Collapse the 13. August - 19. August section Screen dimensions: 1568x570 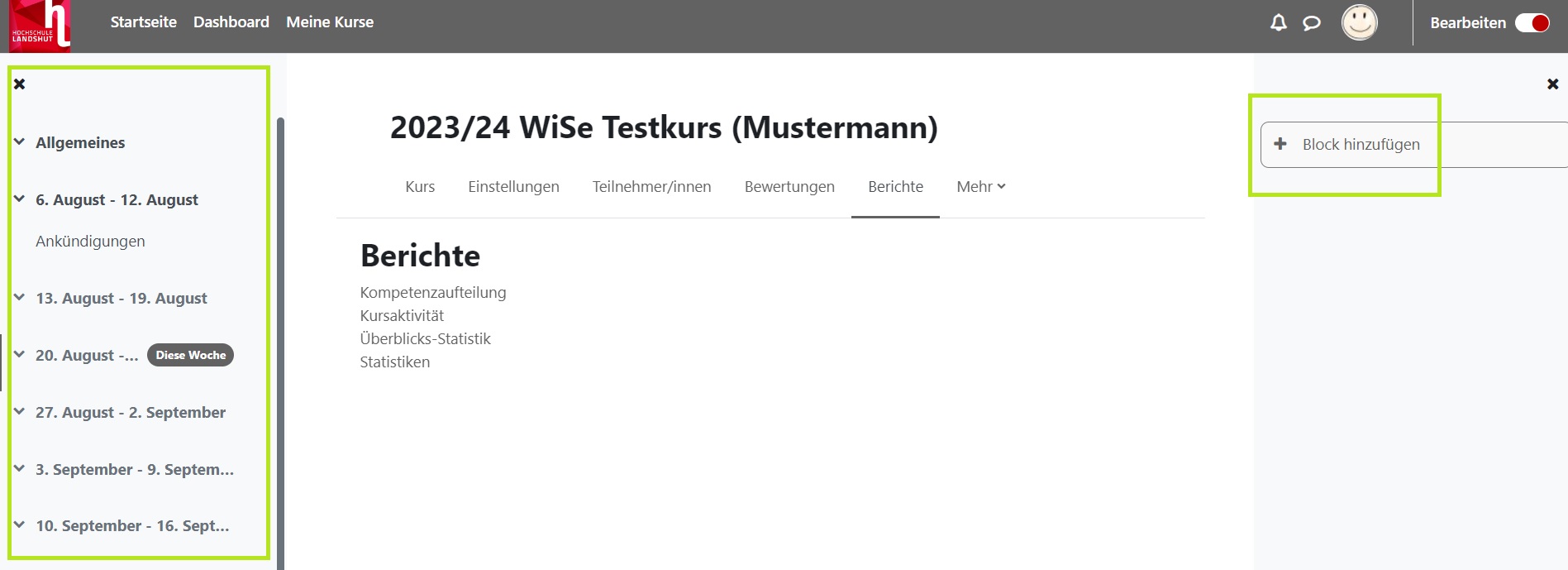(18, 298)
